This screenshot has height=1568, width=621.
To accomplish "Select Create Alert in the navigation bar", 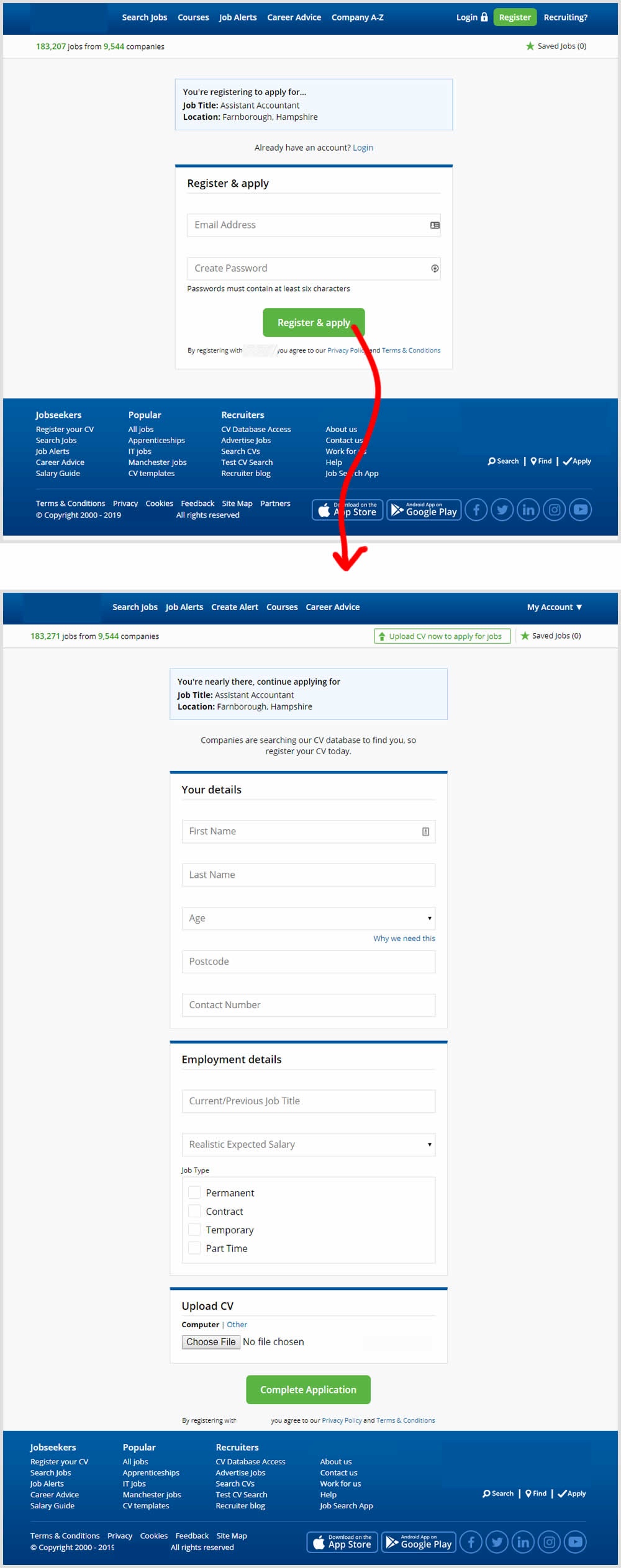I will tap(234, 607).
